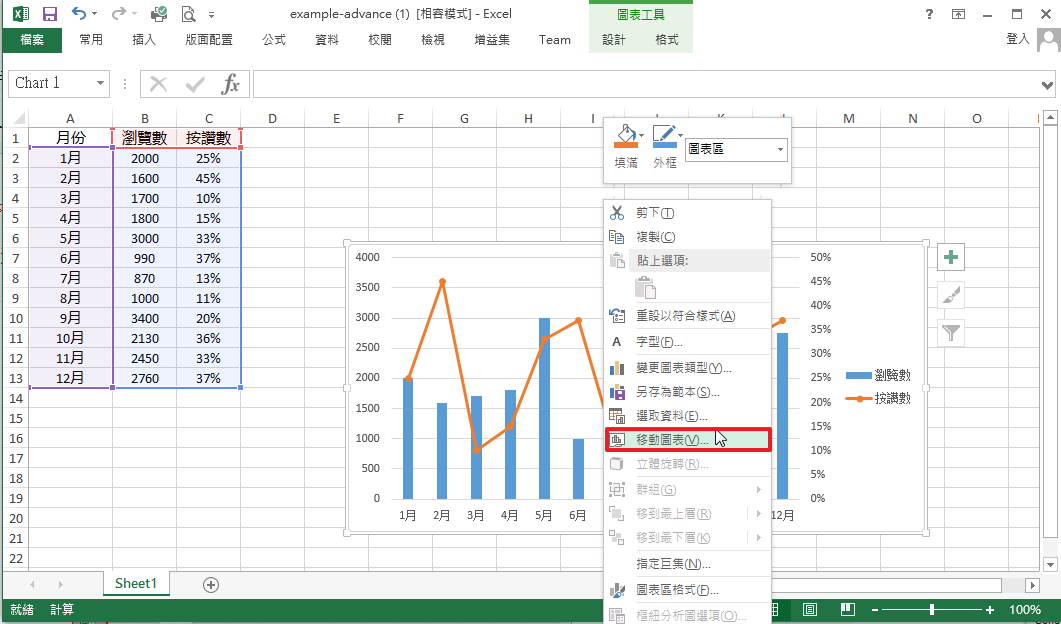Viewport: 1061px width, 624px height.
Task: Open the Customize Quick Access Toolbar arrow
Action: [x=211, y=14]
